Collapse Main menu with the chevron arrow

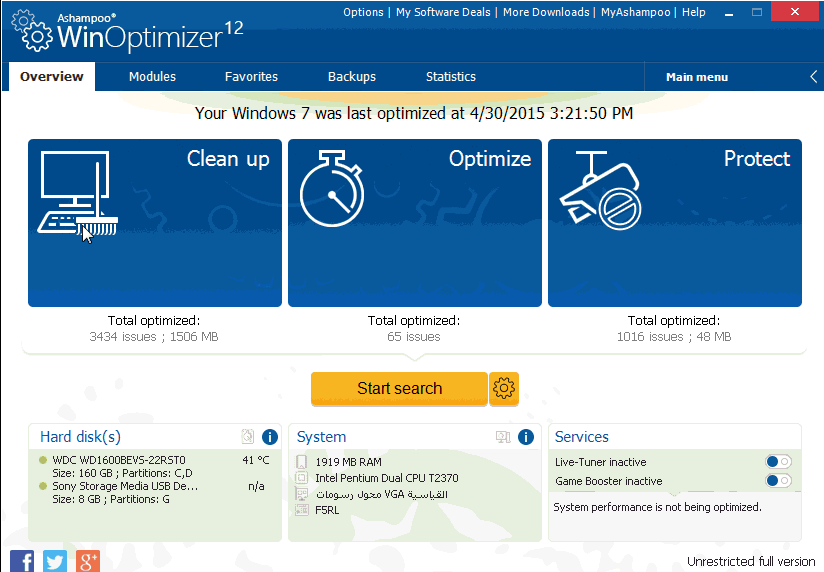813,77
